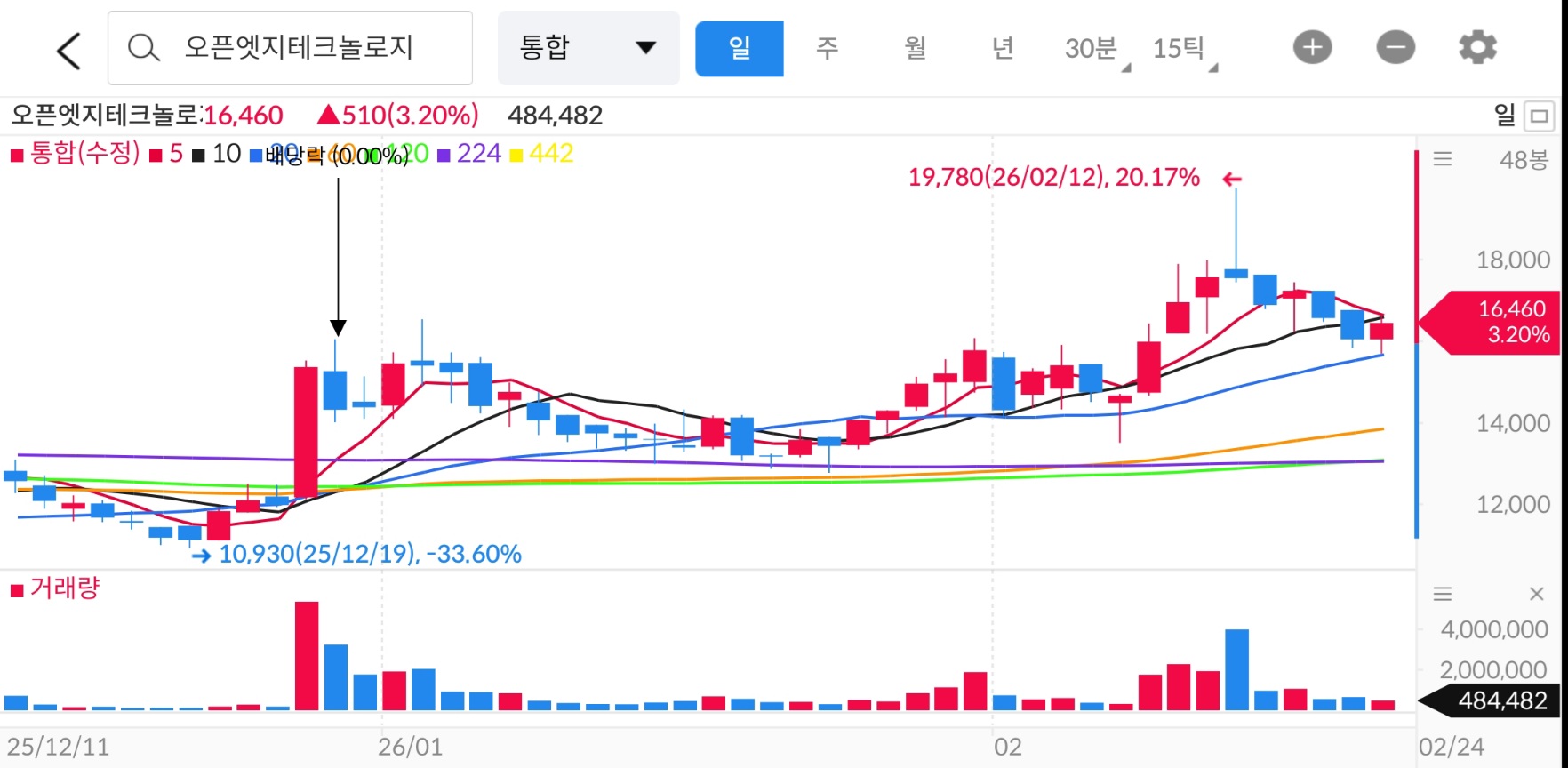Click the 2,000,000 volume axis label

tap(1494, 669)
